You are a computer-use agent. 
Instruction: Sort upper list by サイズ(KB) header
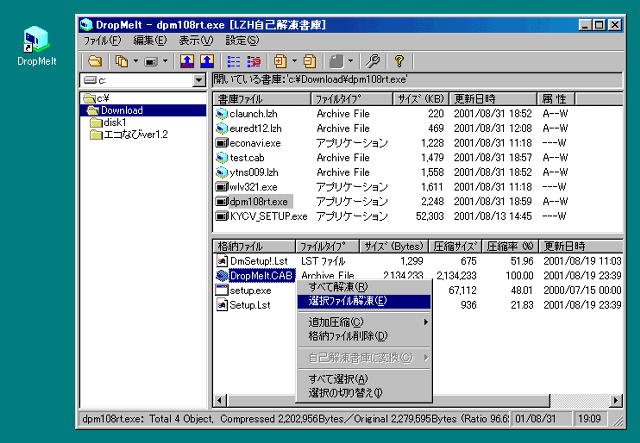click(x=420, y=99)
